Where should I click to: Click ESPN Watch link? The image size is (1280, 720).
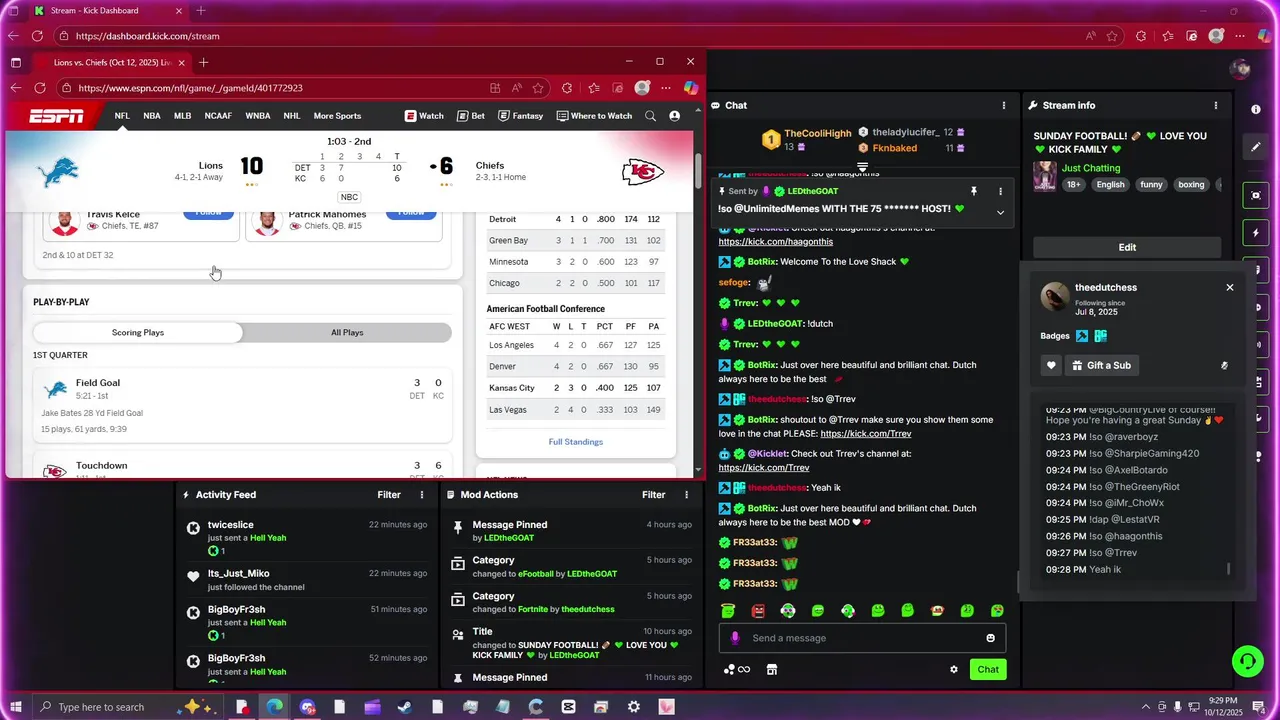coord(424,115)
